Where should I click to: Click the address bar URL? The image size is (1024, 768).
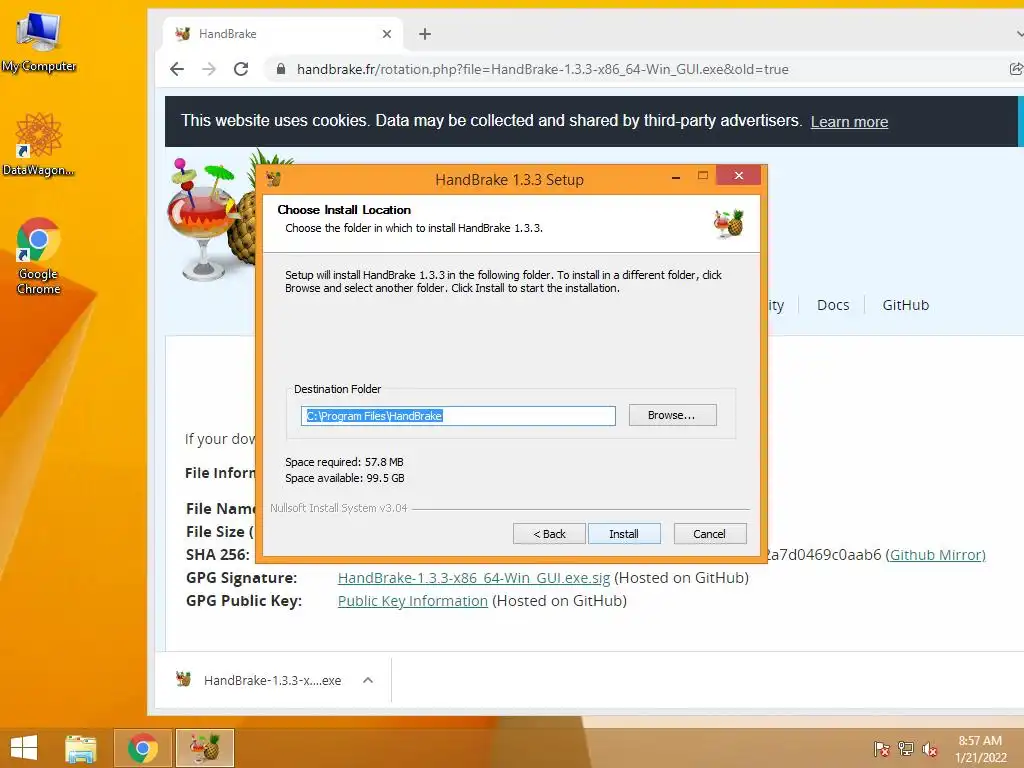tap(542, 69)
